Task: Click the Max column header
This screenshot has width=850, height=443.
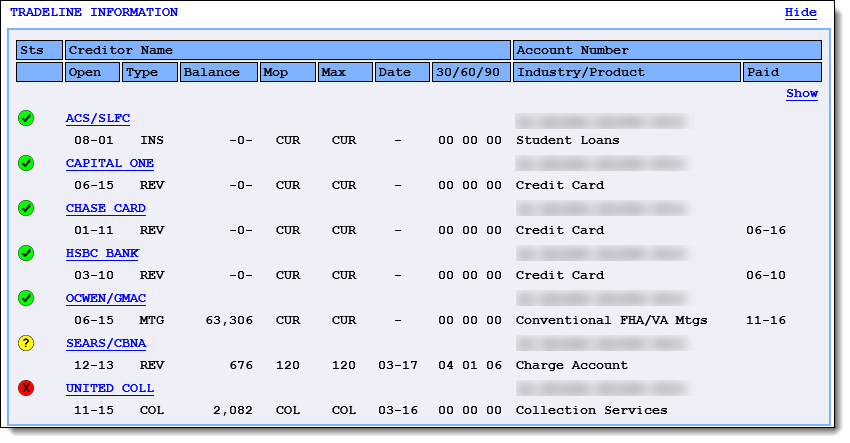Action: tap(345, 72)
